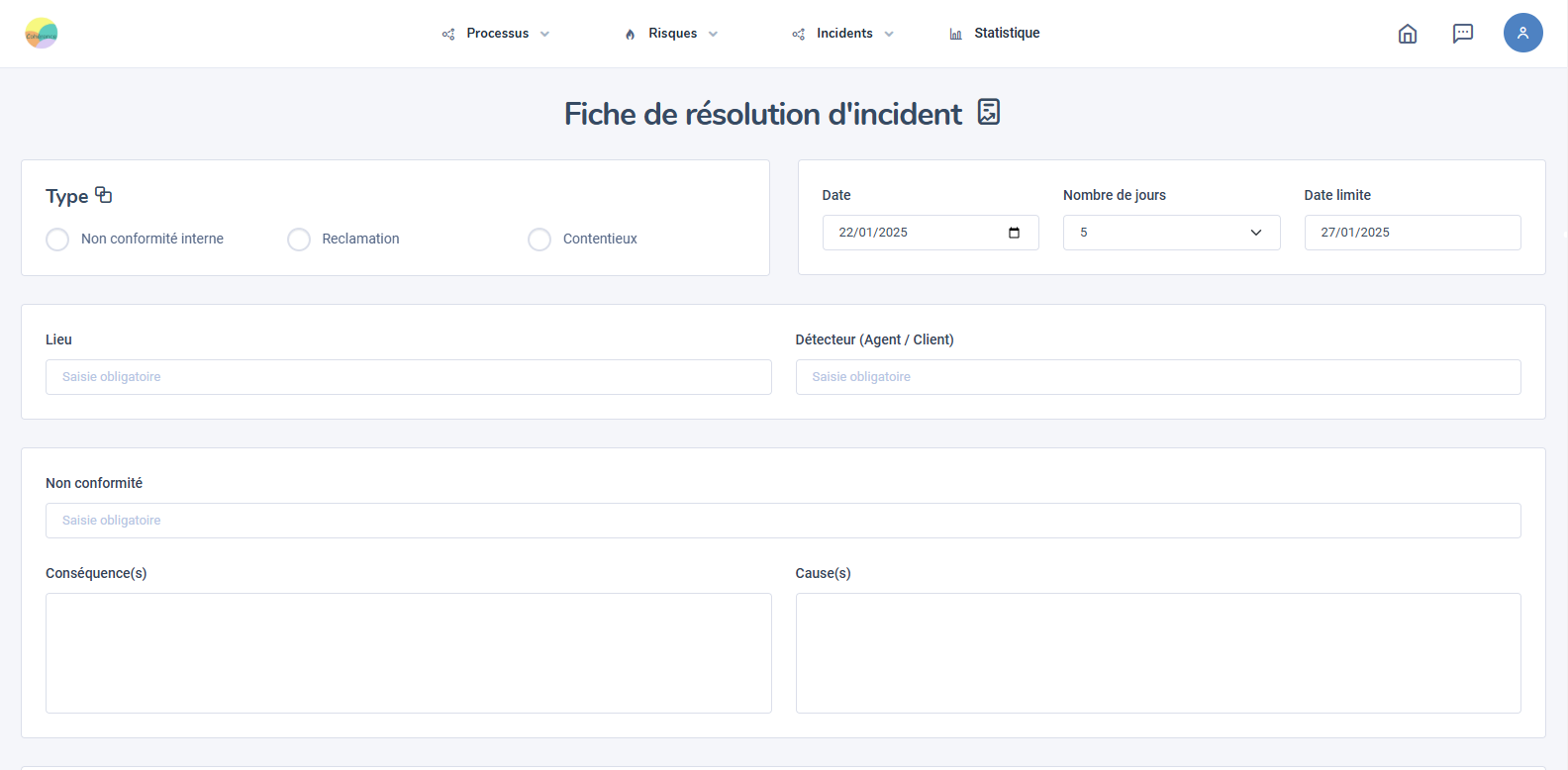The image size is (1568, 770).
Task: Open the Statistique navigation item
Action: pos(1006,34)
